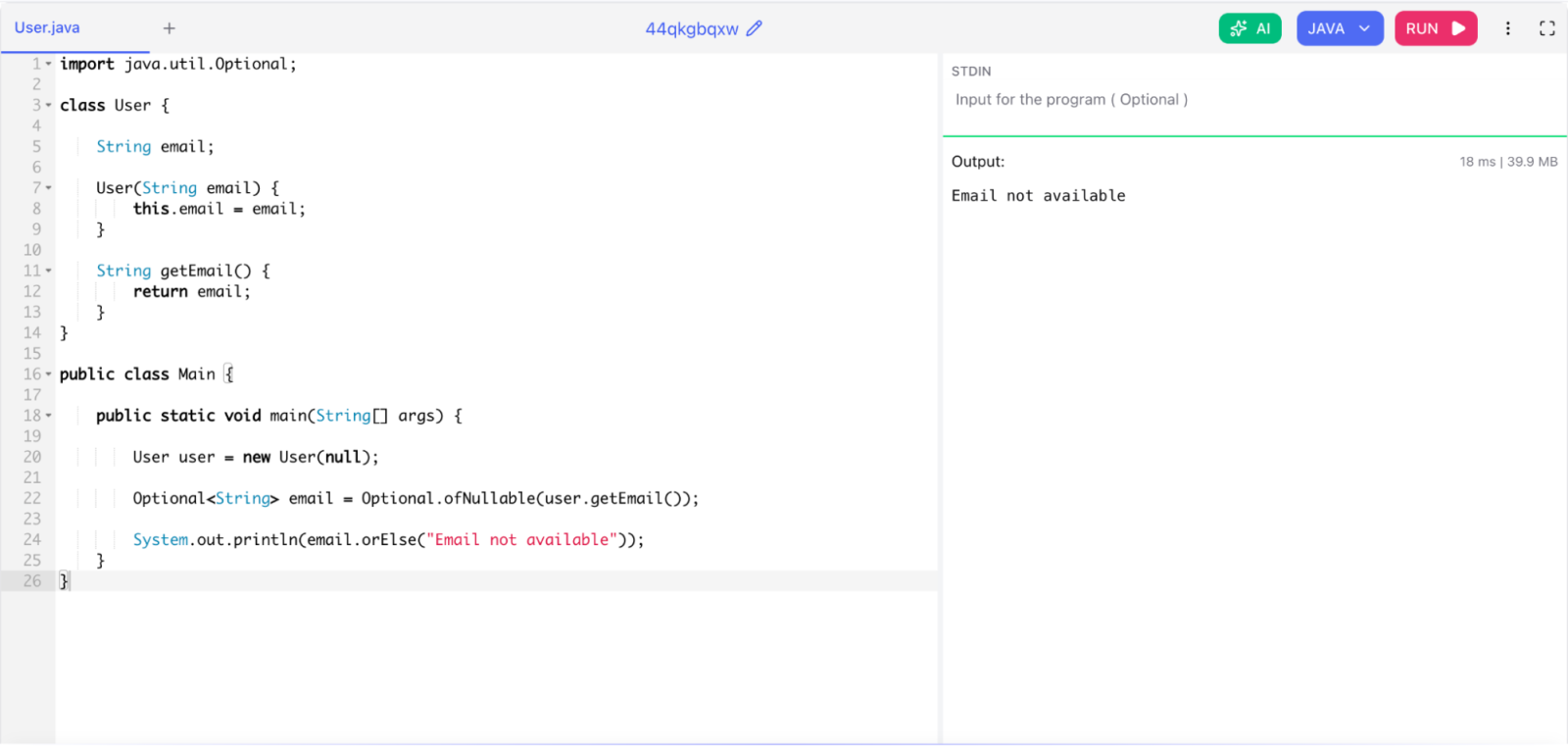
Task: Toggle fullscreen mode icon
Action: [x=1547, y=28]
